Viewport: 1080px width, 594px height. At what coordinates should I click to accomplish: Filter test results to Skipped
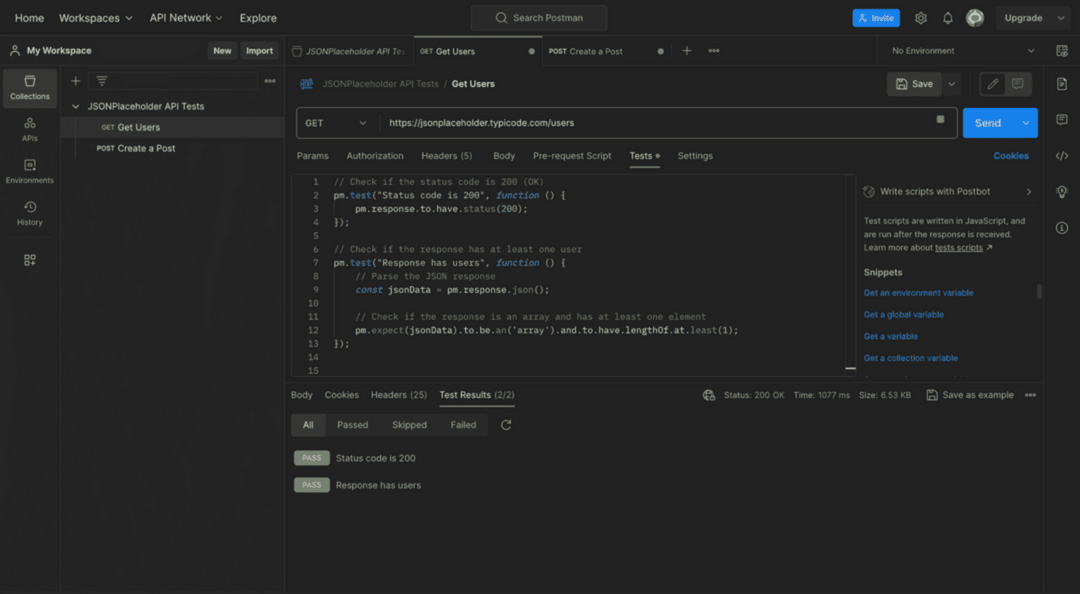coord(409,425)
